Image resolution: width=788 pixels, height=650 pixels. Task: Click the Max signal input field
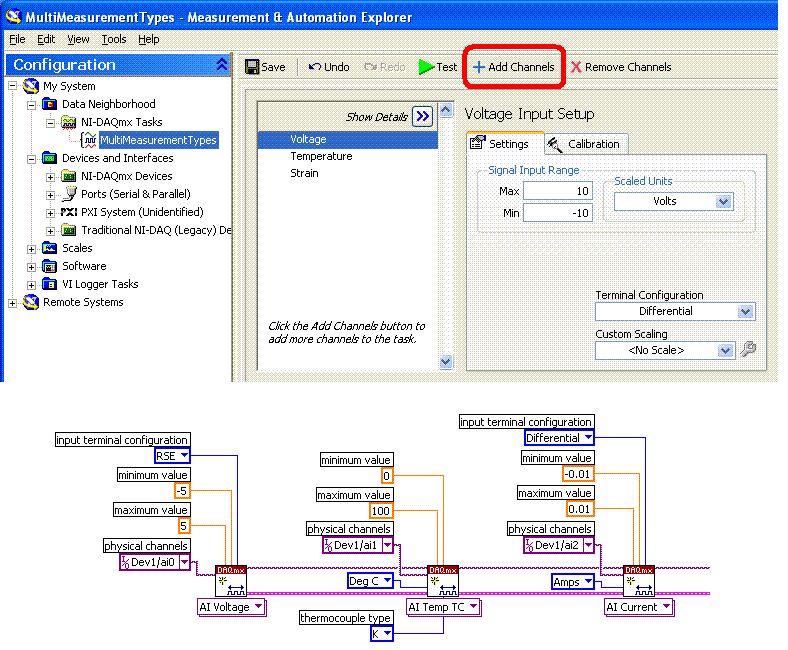(x=557, y=191)
